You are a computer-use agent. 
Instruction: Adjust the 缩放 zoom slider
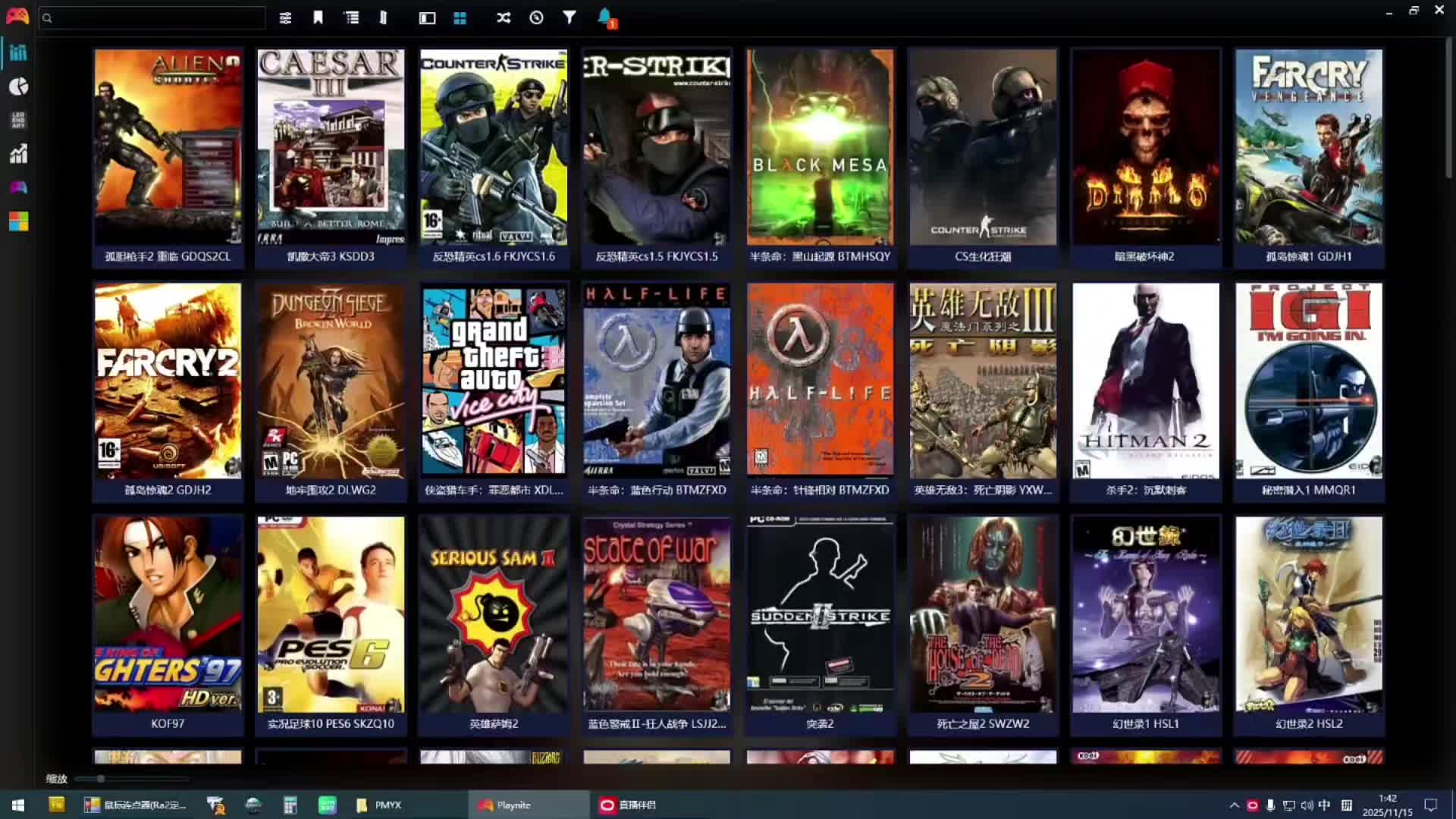coord(100,779)
